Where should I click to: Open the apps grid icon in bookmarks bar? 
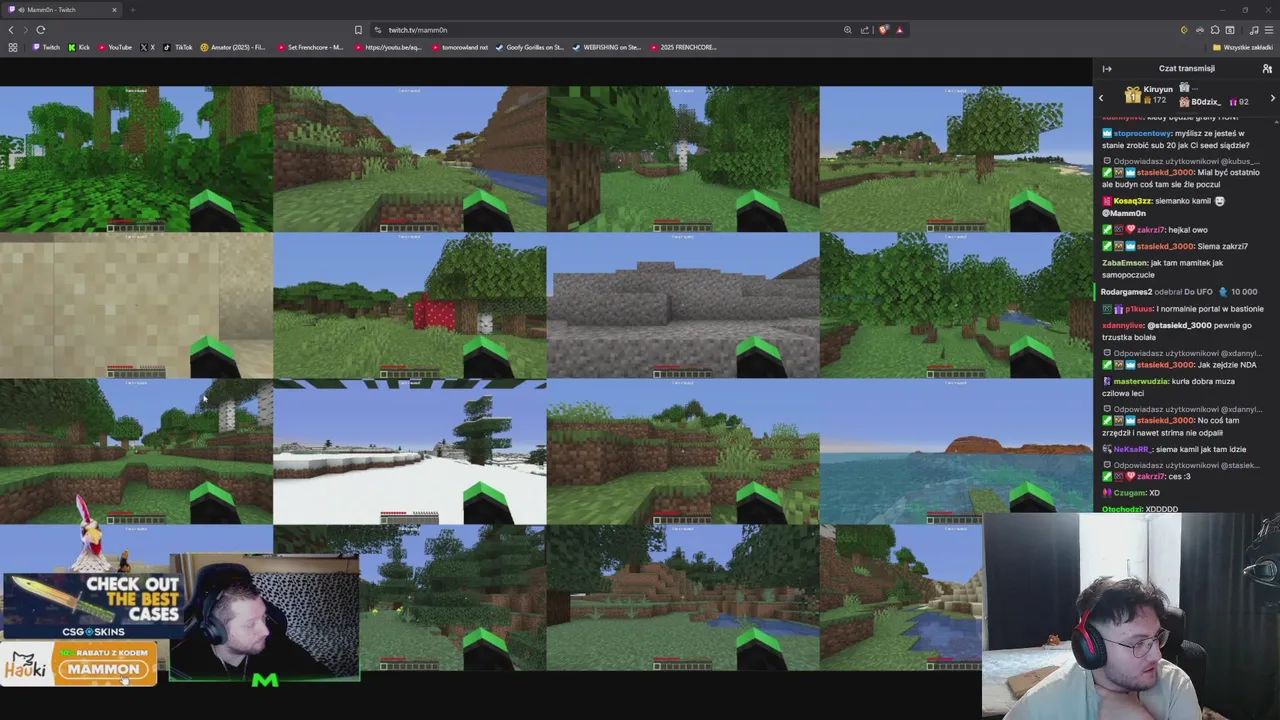(x=13, y=47)
